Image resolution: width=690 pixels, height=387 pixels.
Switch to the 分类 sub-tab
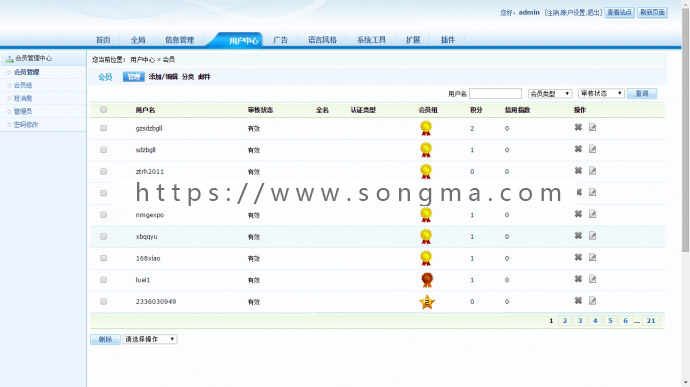[x=188, y=77]
